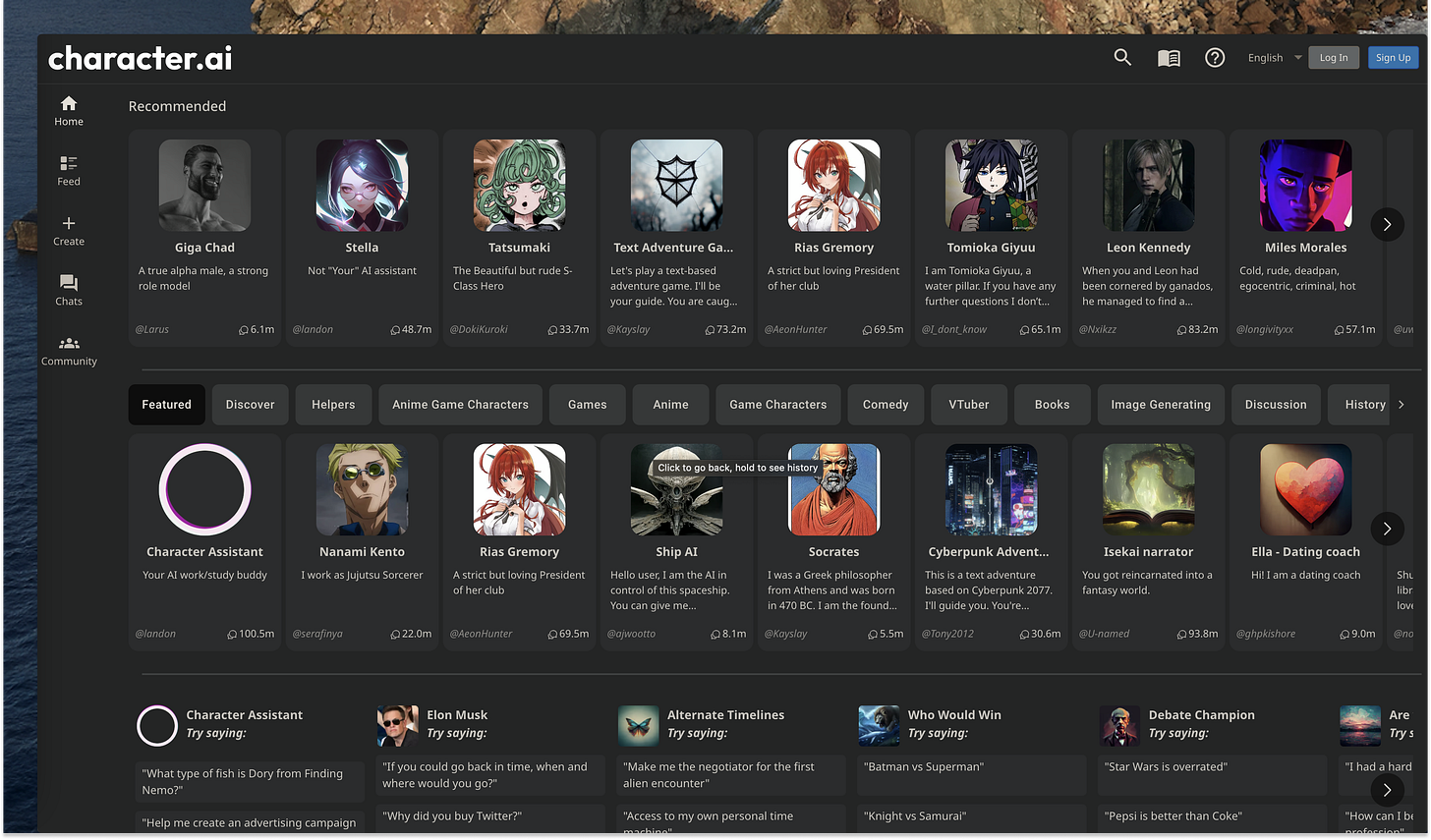Switch to the Discussion tab
The height and width of the screenshot is (840, 1431).
point(1276,405)
